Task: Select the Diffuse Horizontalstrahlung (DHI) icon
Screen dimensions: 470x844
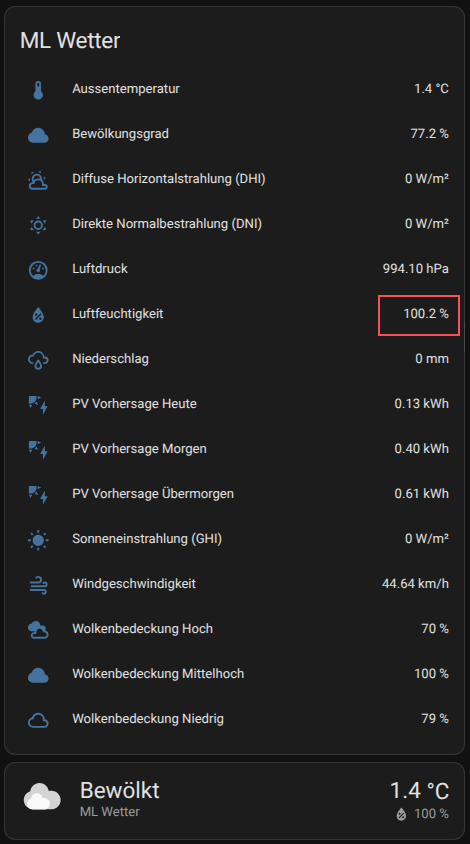Action: pos(38,180)
